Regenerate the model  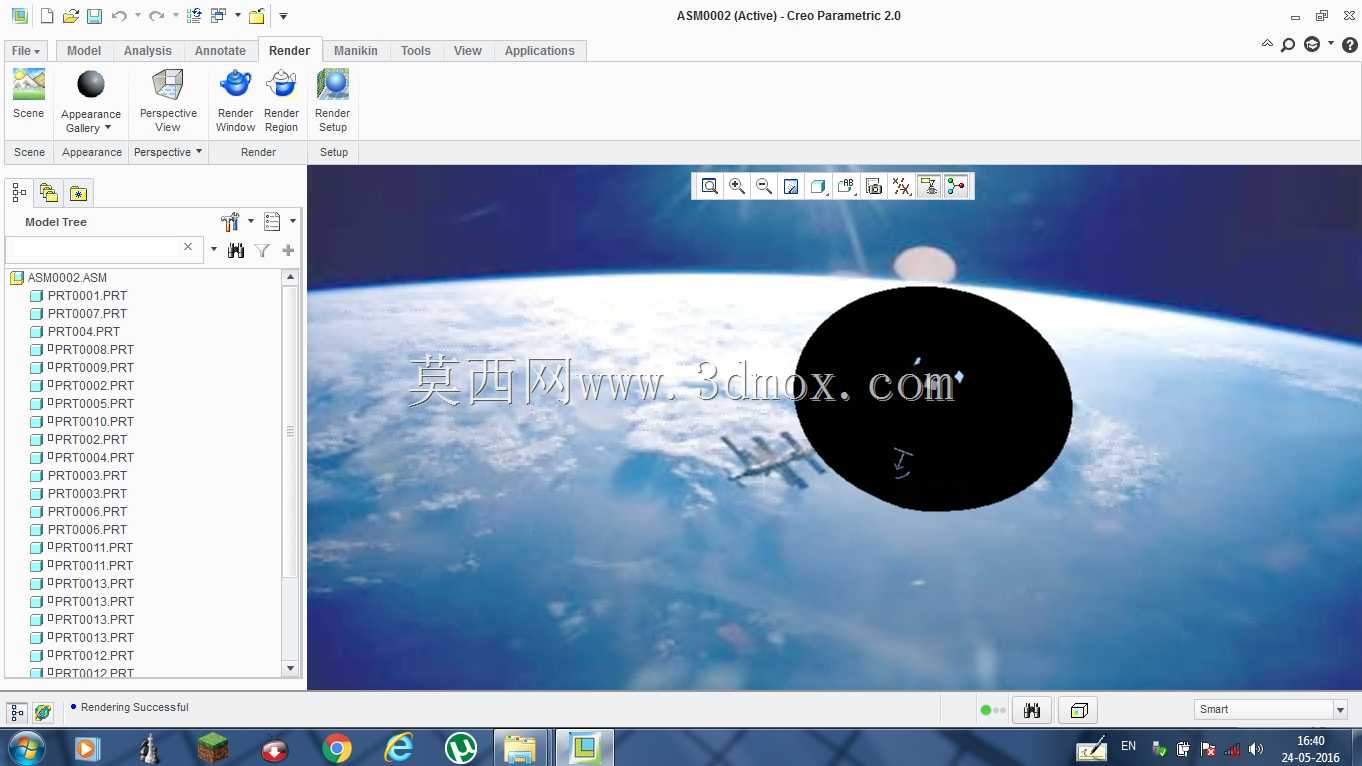[194, 16]
